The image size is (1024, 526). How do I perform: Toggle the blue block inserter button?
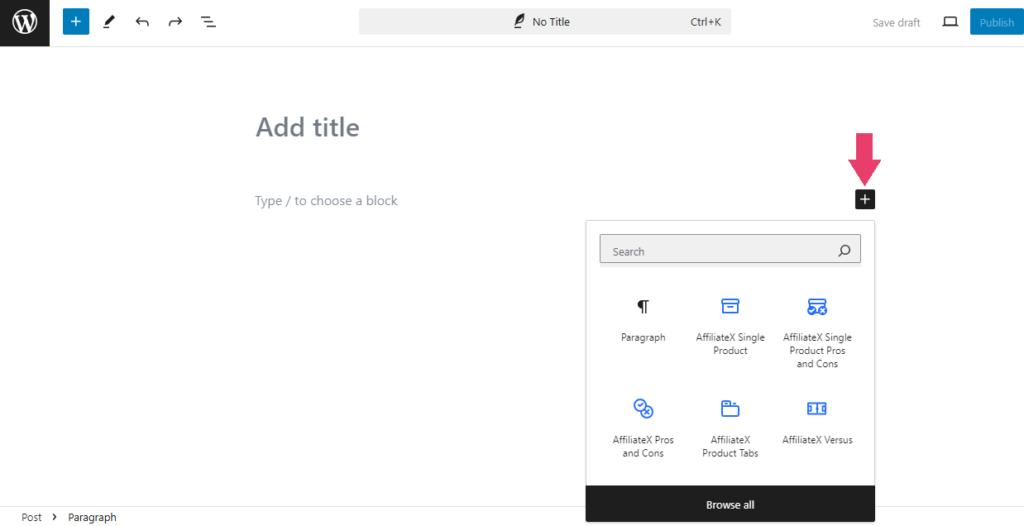(x=76, y=22)
